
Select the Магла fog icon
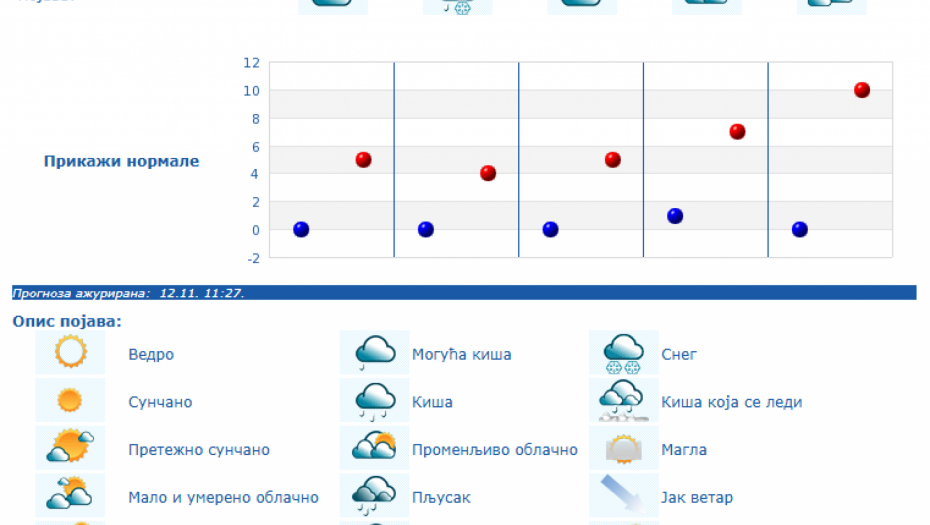623,448
